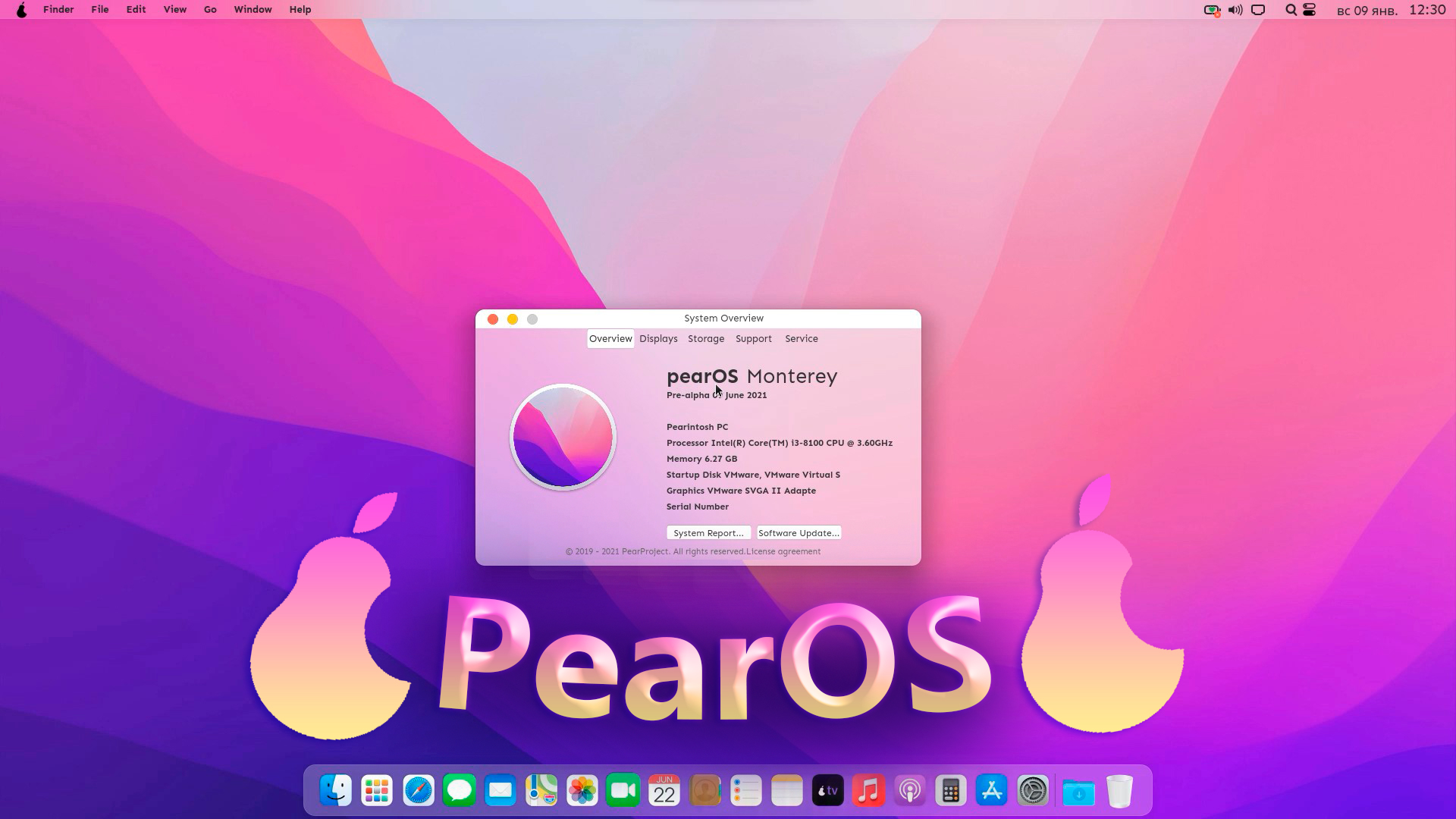
Task: Open the View menu
Action: [x=175, y=10]
